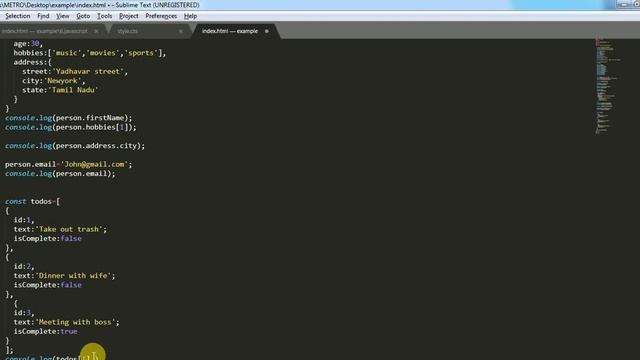Open the Help menu
Image resolution: width=640 pixels, height=360 pixels.
[190, 16]
